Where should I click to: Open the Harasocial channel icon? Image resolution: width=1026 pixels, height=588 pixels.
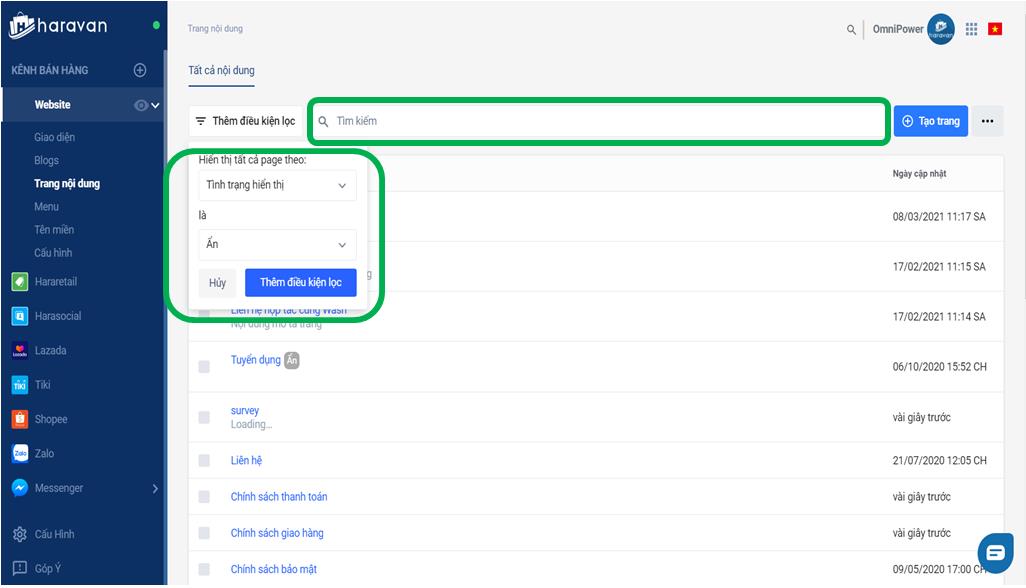pos(20,317)
